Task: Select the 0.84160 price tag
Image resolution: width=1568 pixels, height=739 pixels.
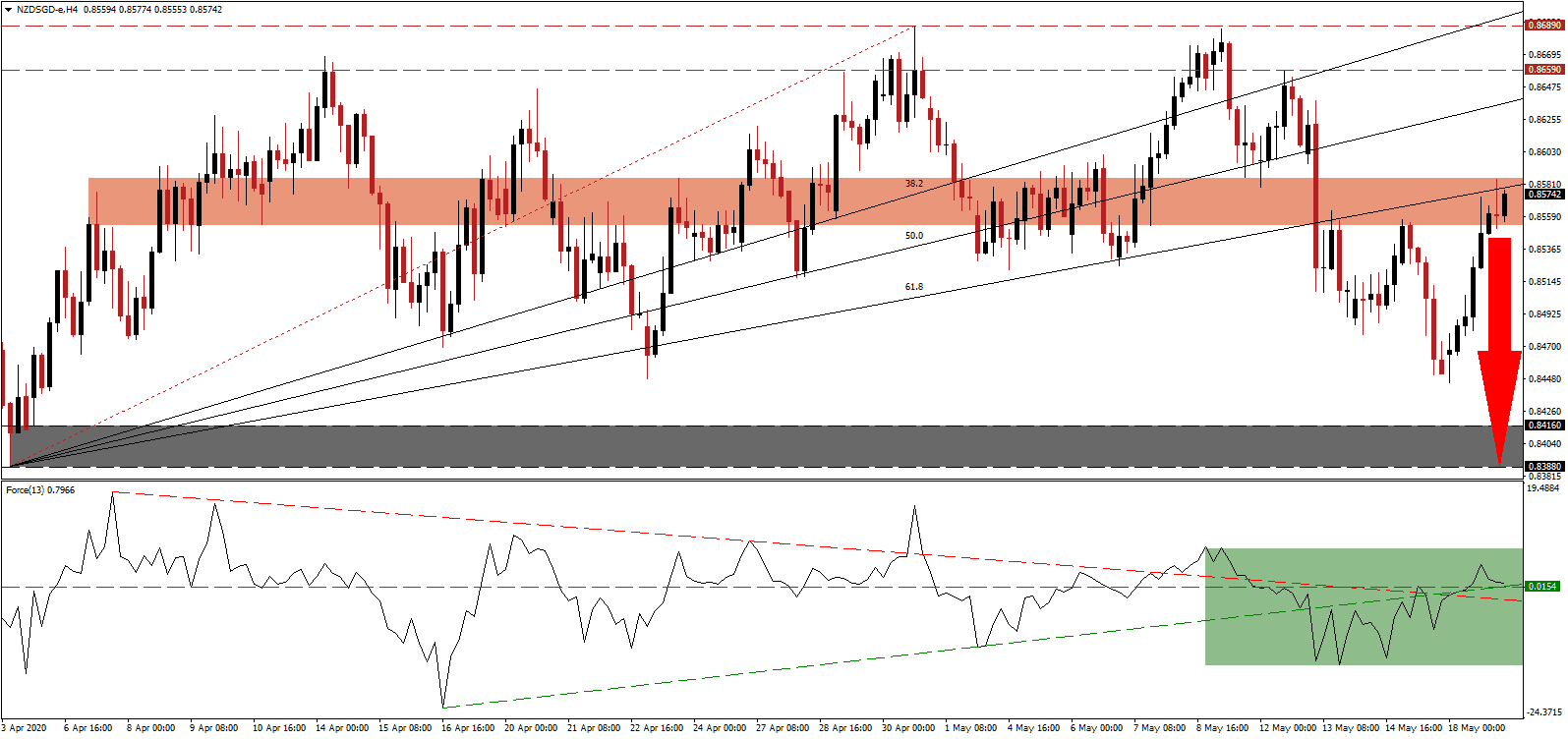Action: click(1542, 426)
